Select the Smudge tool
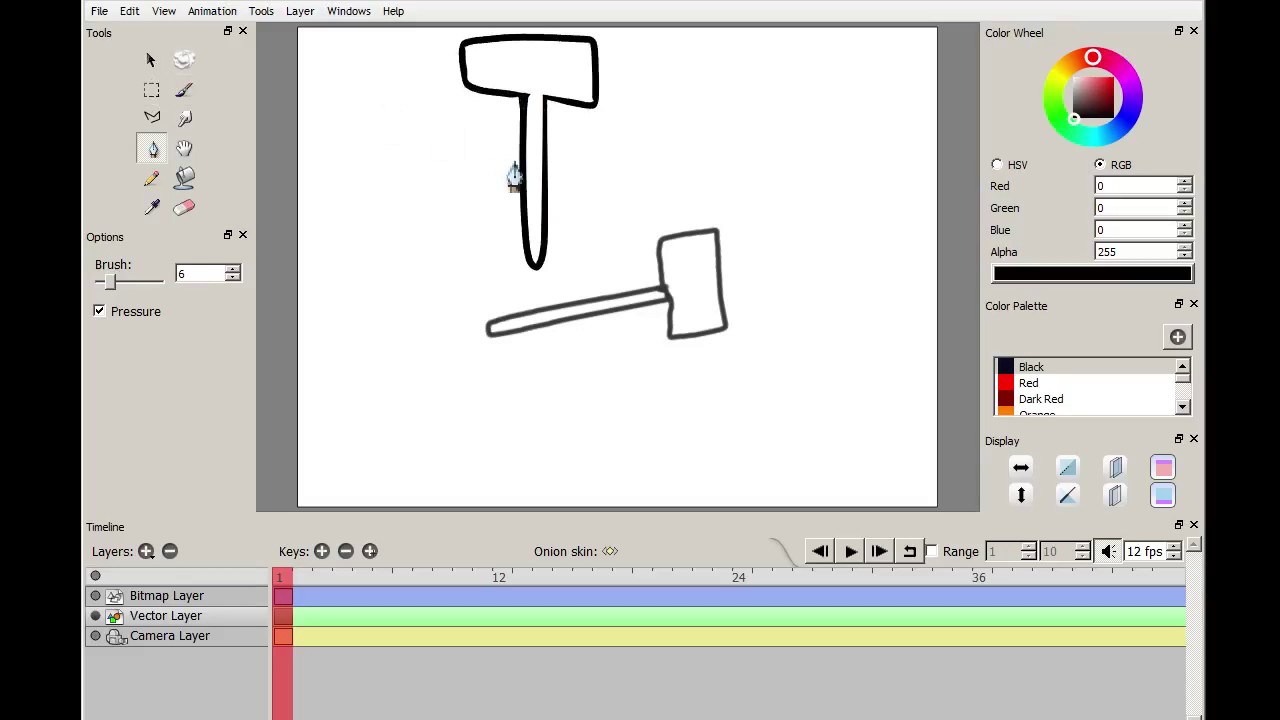1280x720 pixels. click(184, 119)
